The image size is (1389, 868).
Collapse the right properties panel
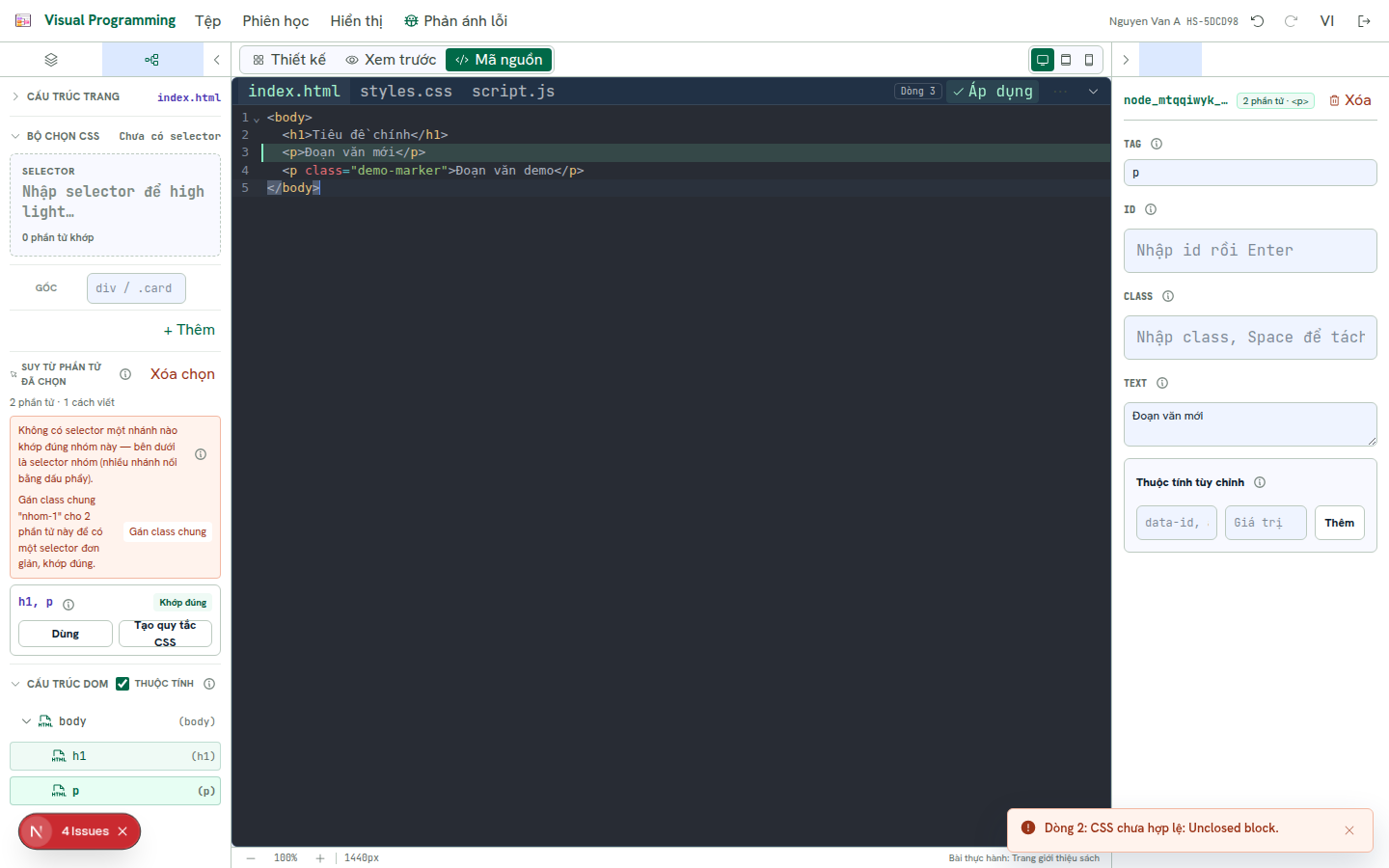1126,60
